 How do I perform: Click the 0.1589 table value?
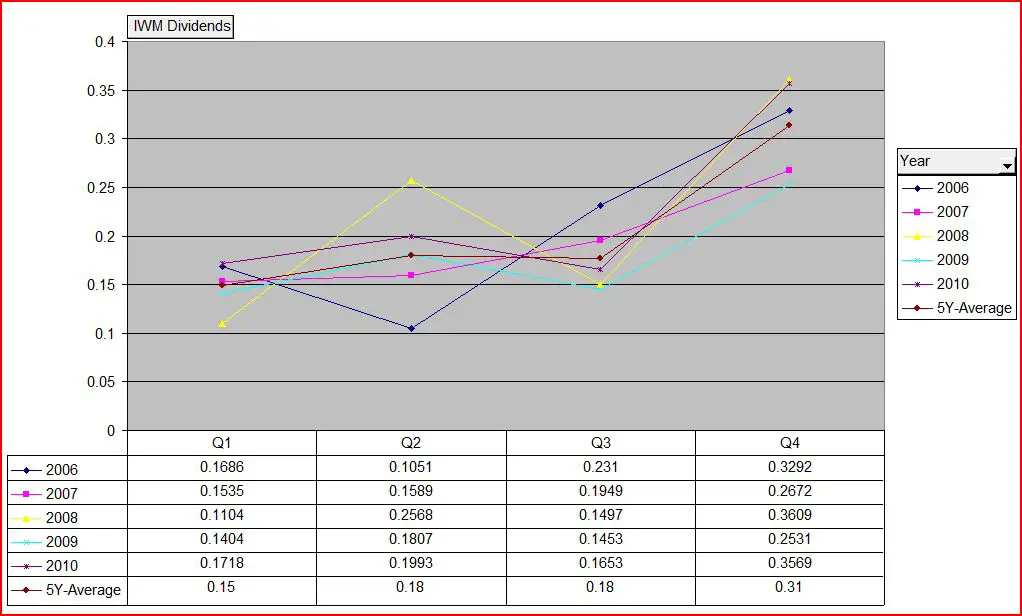(x=411, y=491)
